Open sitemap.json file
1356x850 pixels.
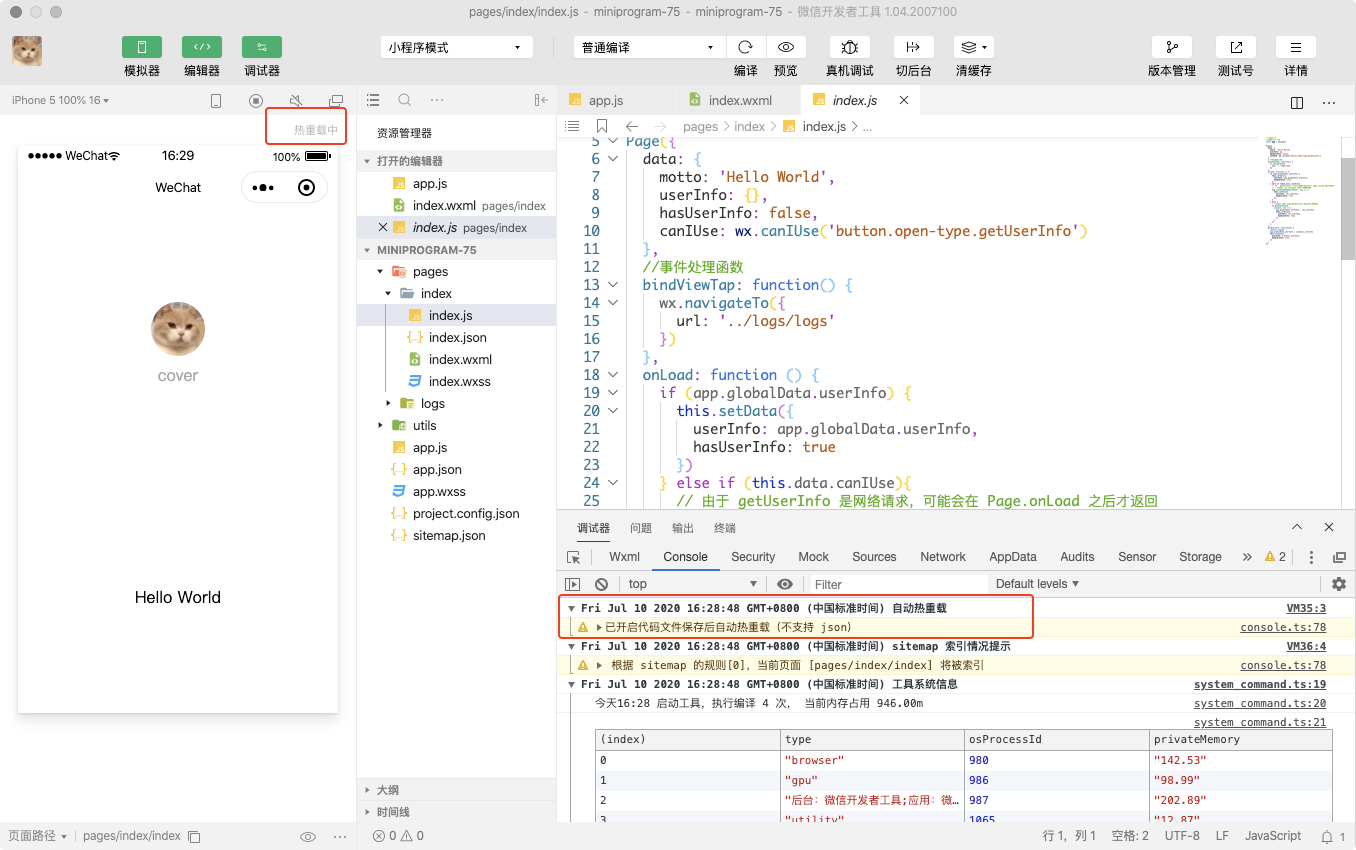tap(449, 536)
